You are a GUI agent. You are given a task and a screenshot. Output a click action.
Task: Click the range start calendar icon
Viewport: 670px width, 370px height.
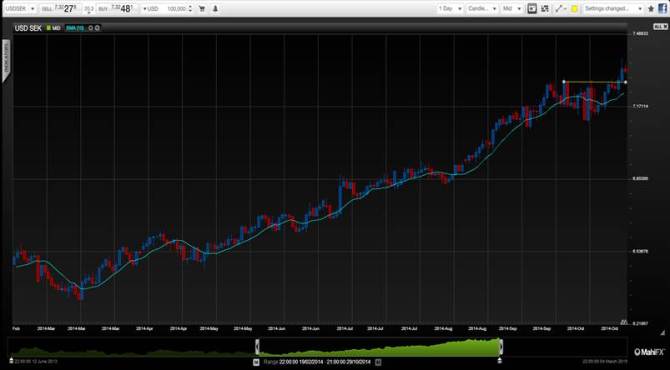pyautogui.click(x=256, y=362)
